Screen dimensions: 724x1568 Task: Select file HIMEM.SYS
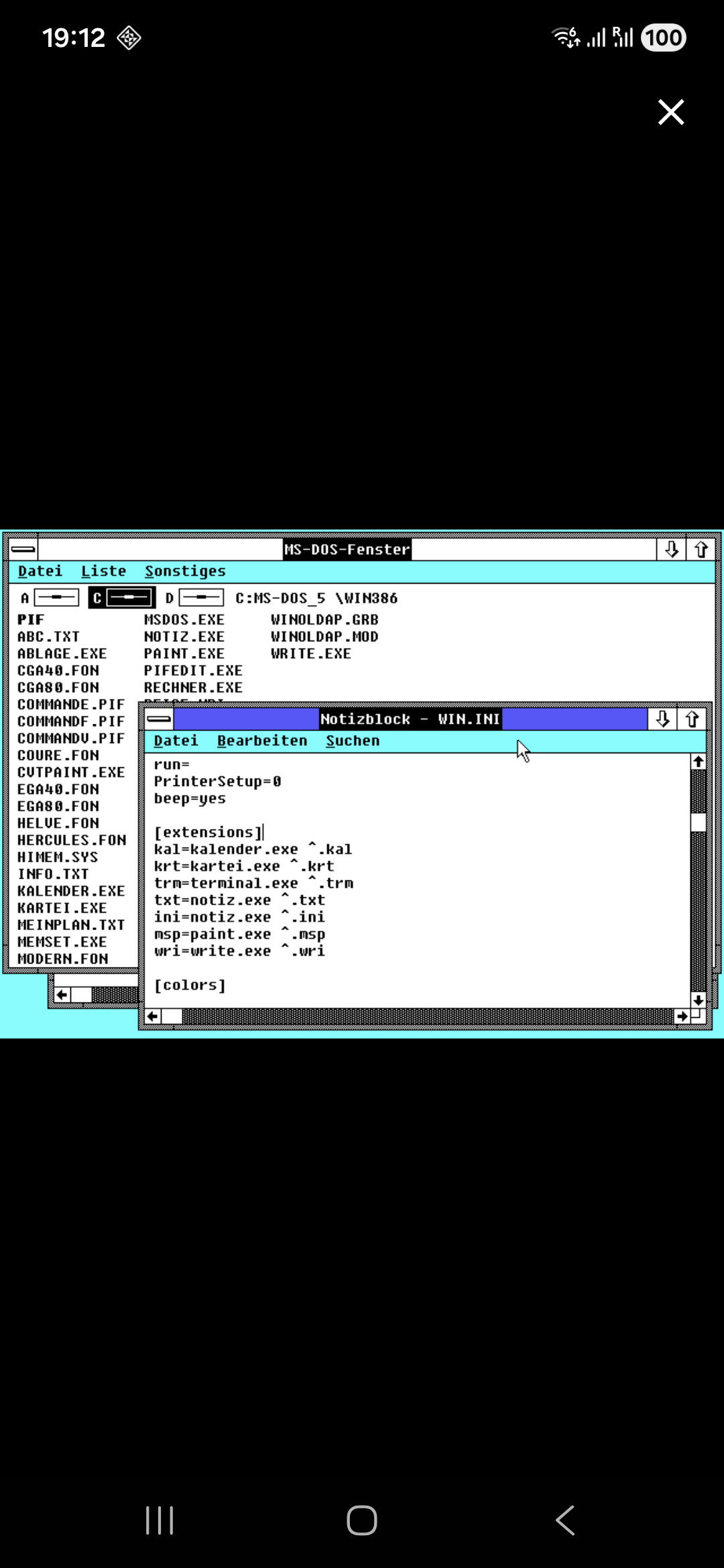pyautogui.click(x=58, y=857)
